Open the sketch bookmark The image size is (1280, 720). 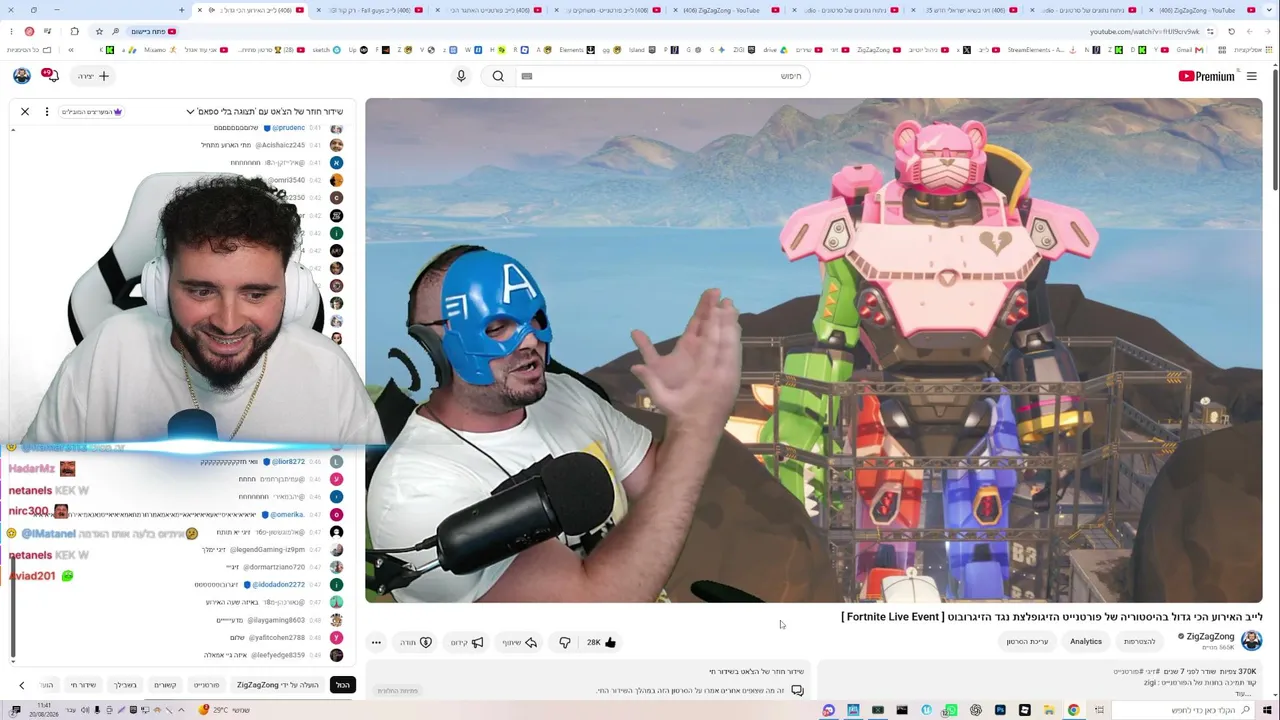324,50
